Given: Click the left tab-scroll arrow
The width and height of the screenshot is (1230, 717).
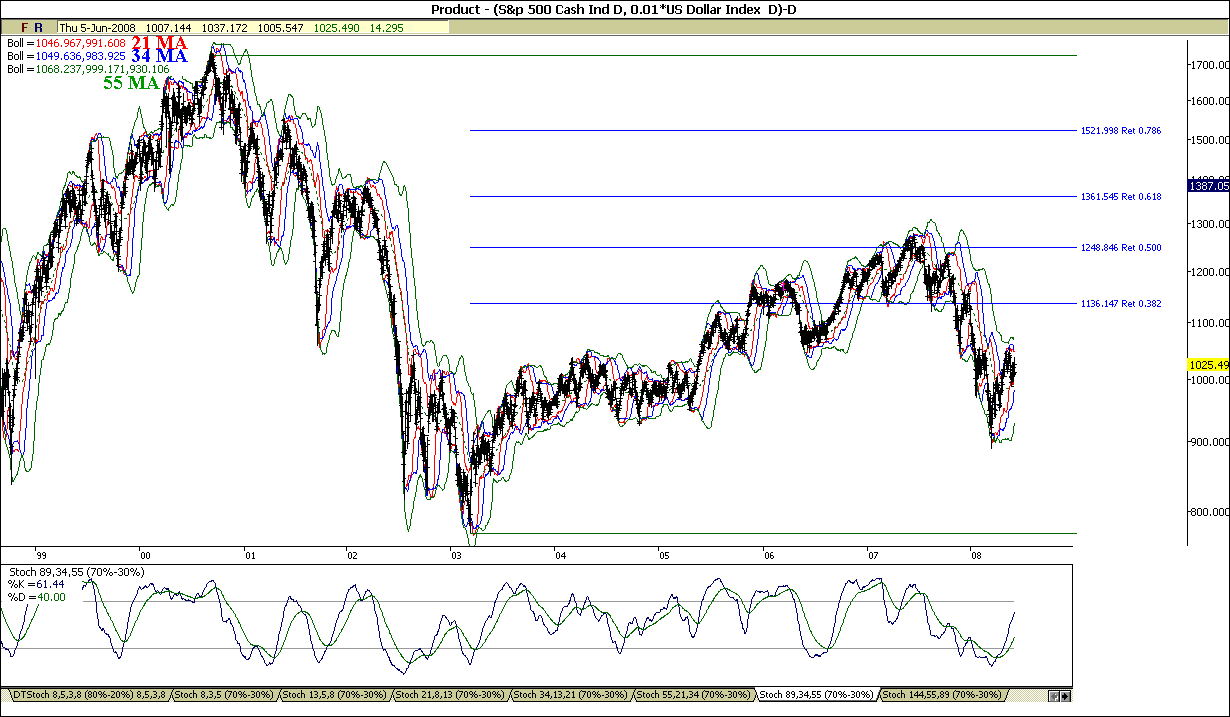Looking at the screenshot, I should click(1055, 695).
